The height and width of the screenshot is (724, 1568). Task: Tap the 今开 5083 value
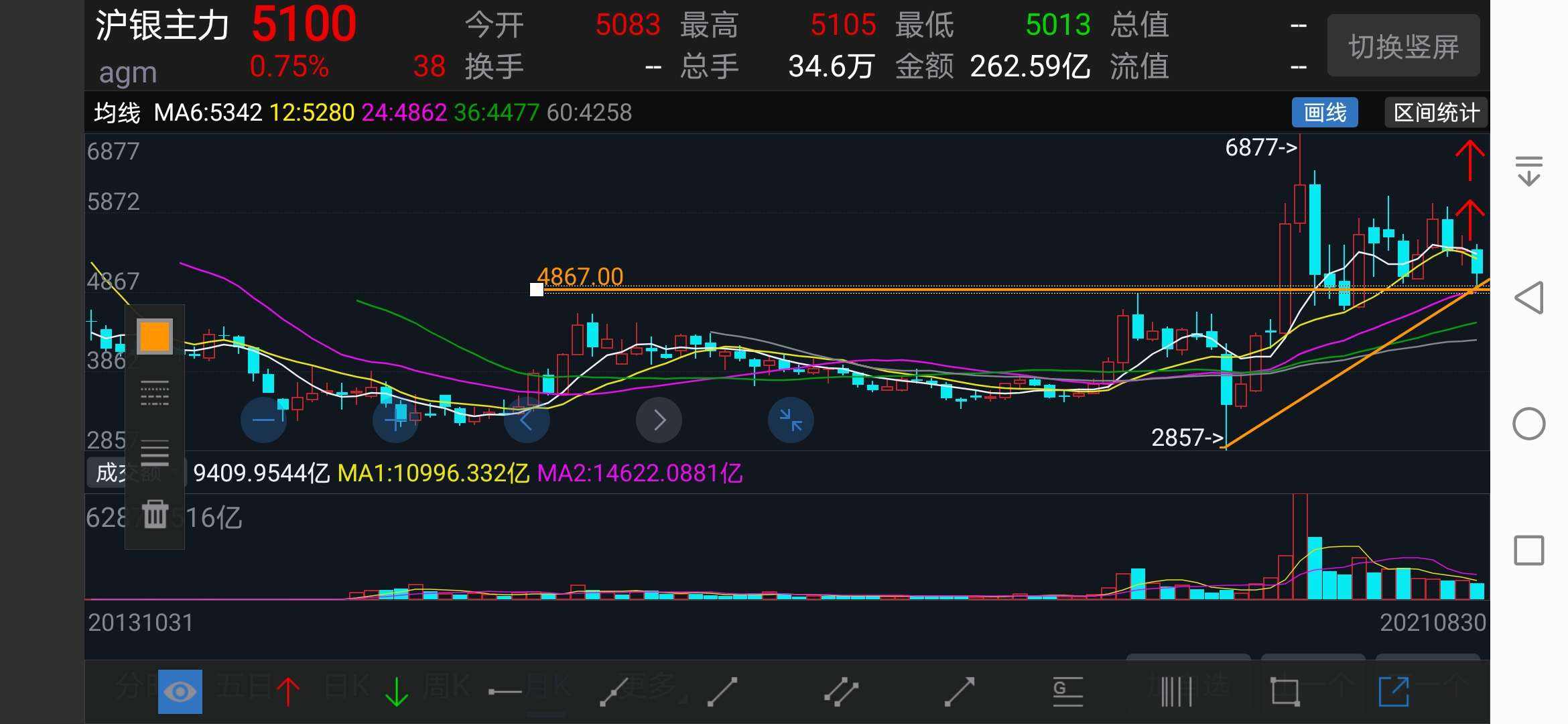pos(563,25)
